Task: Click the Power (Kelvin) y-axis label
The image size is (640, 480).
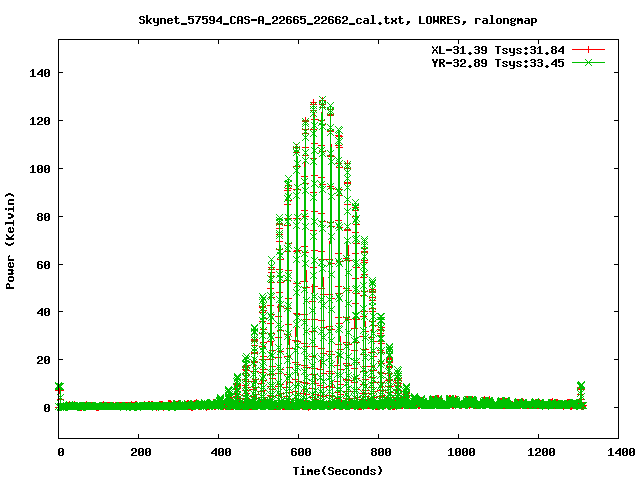Action: pyautogui.click(x=10, y=241)
